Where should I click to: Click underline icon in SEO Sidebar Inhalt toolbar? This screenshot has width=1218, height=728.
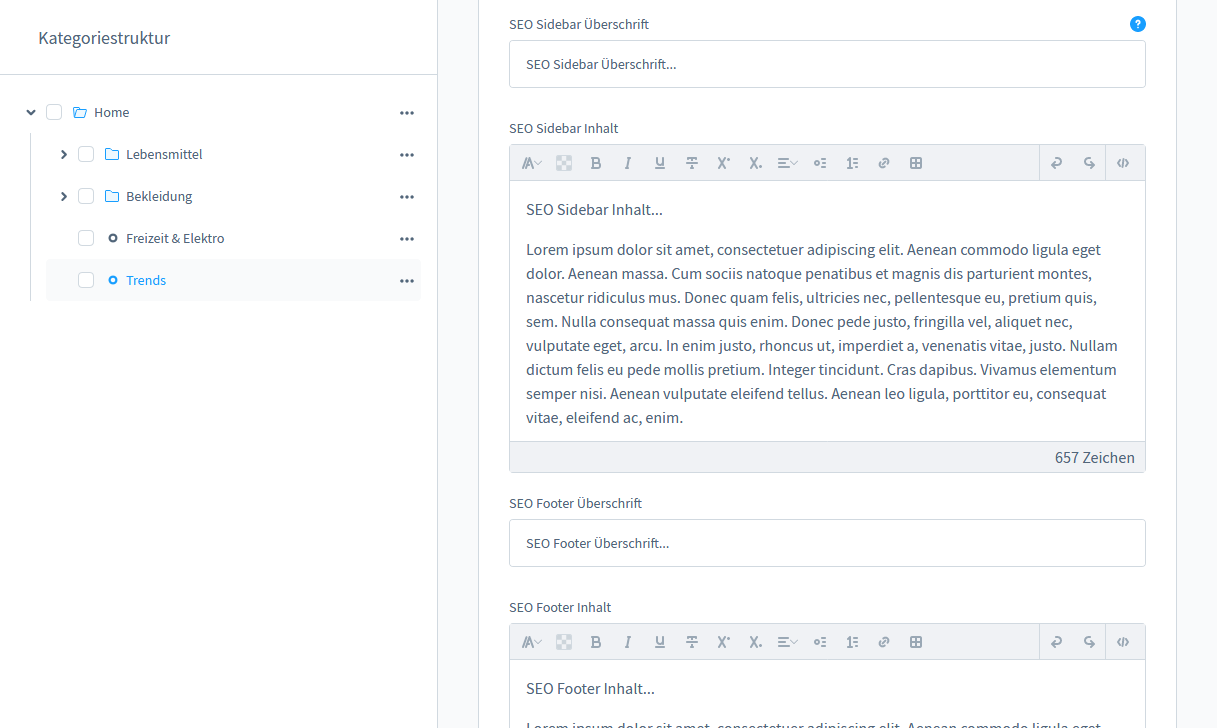click(660, 163)
